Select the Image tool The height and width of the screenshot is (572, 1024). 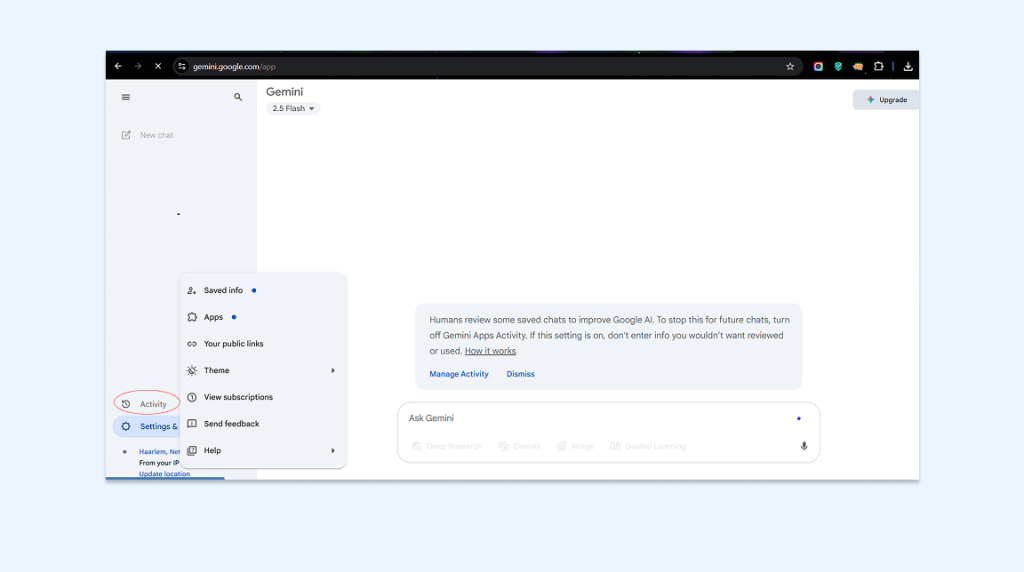point(575,447)
